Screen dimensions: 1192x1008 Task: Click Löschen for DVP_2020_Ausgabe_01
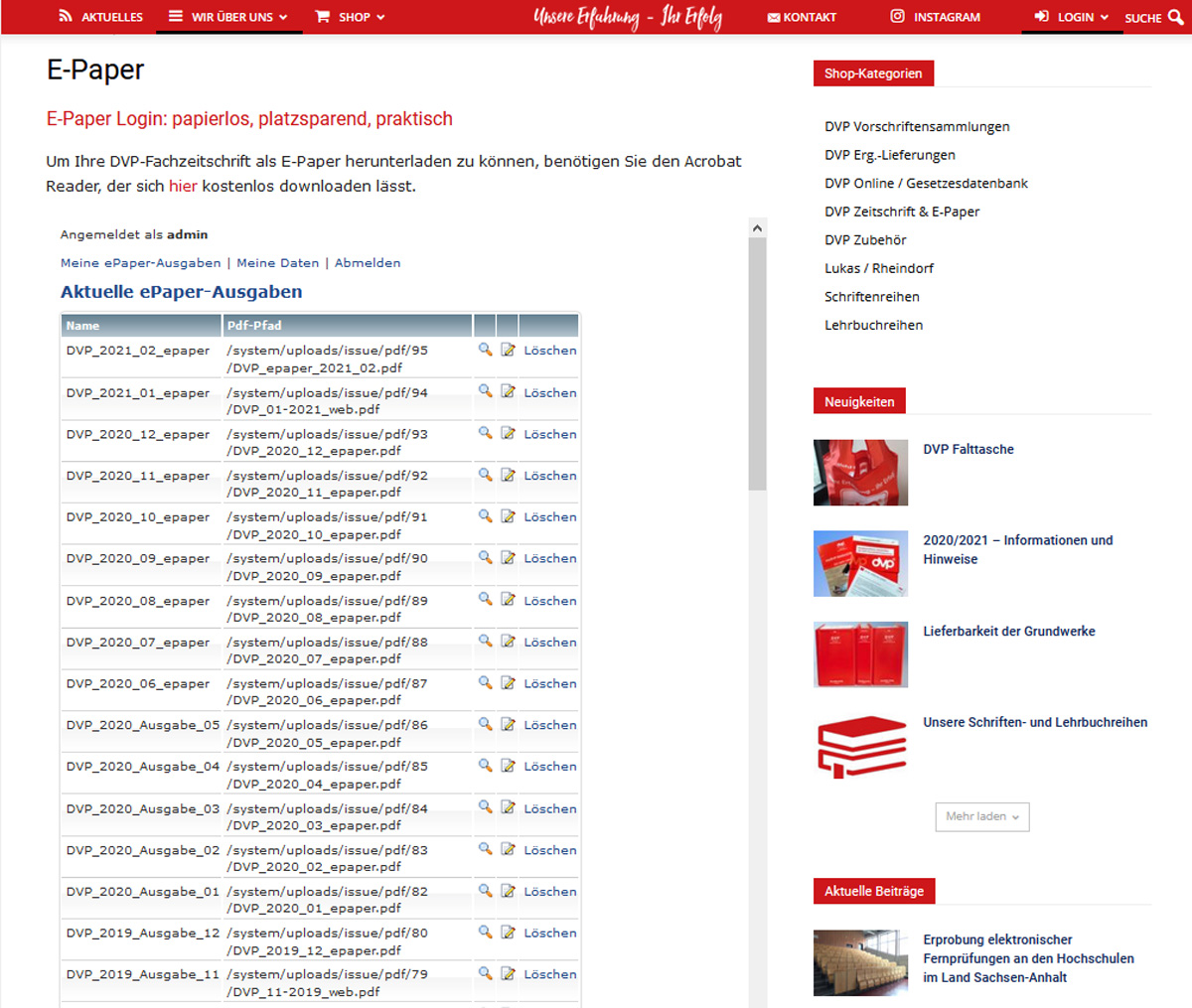pyautogui.click(x=550, y=892)
